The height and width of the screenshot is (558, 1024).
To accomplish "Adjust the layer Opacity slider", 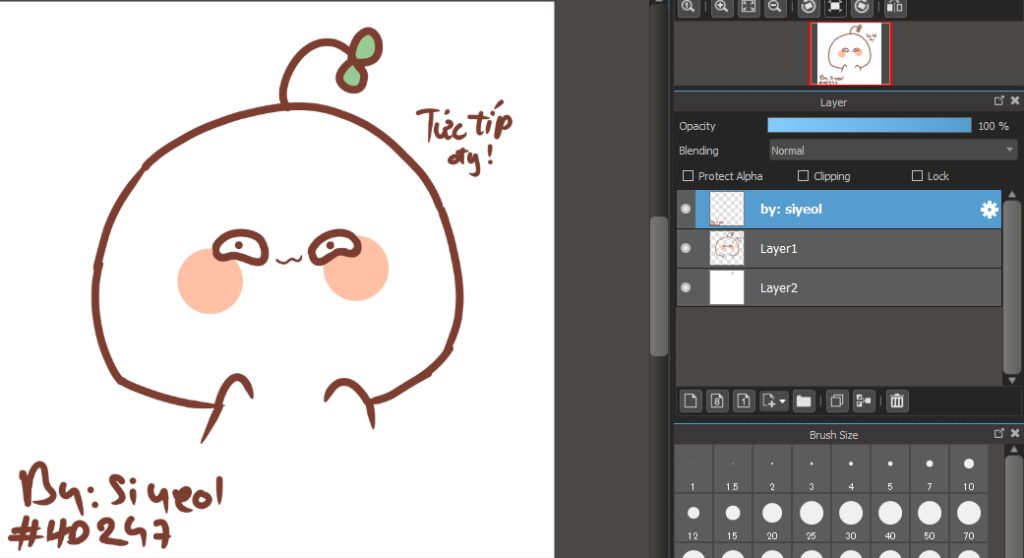I will click(869, 125).
